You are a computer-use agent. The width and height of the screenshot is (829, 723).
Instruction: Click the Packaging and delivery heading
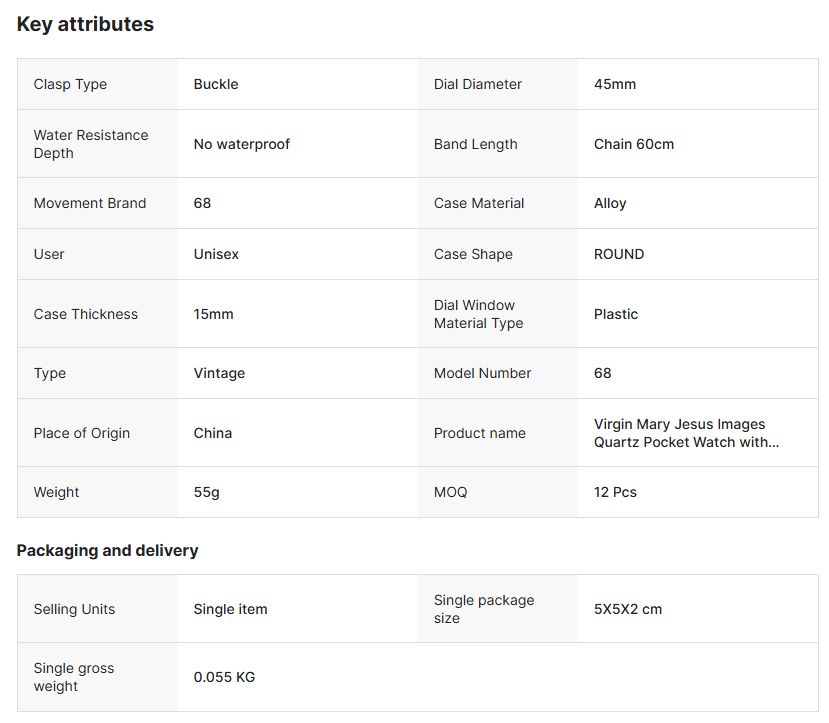pos(107,550)
